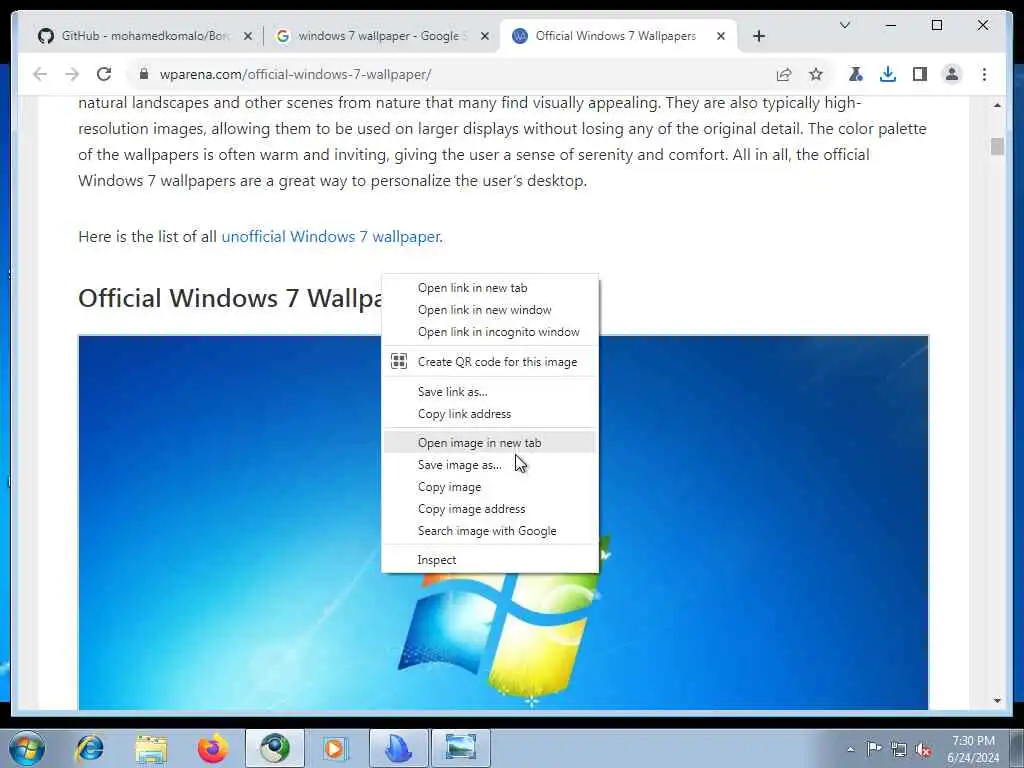Select the Official Windows 7 Wallpapers tab
This screenshot has height=768, width=1024.
pyautogui.click(x=618, y=36)
